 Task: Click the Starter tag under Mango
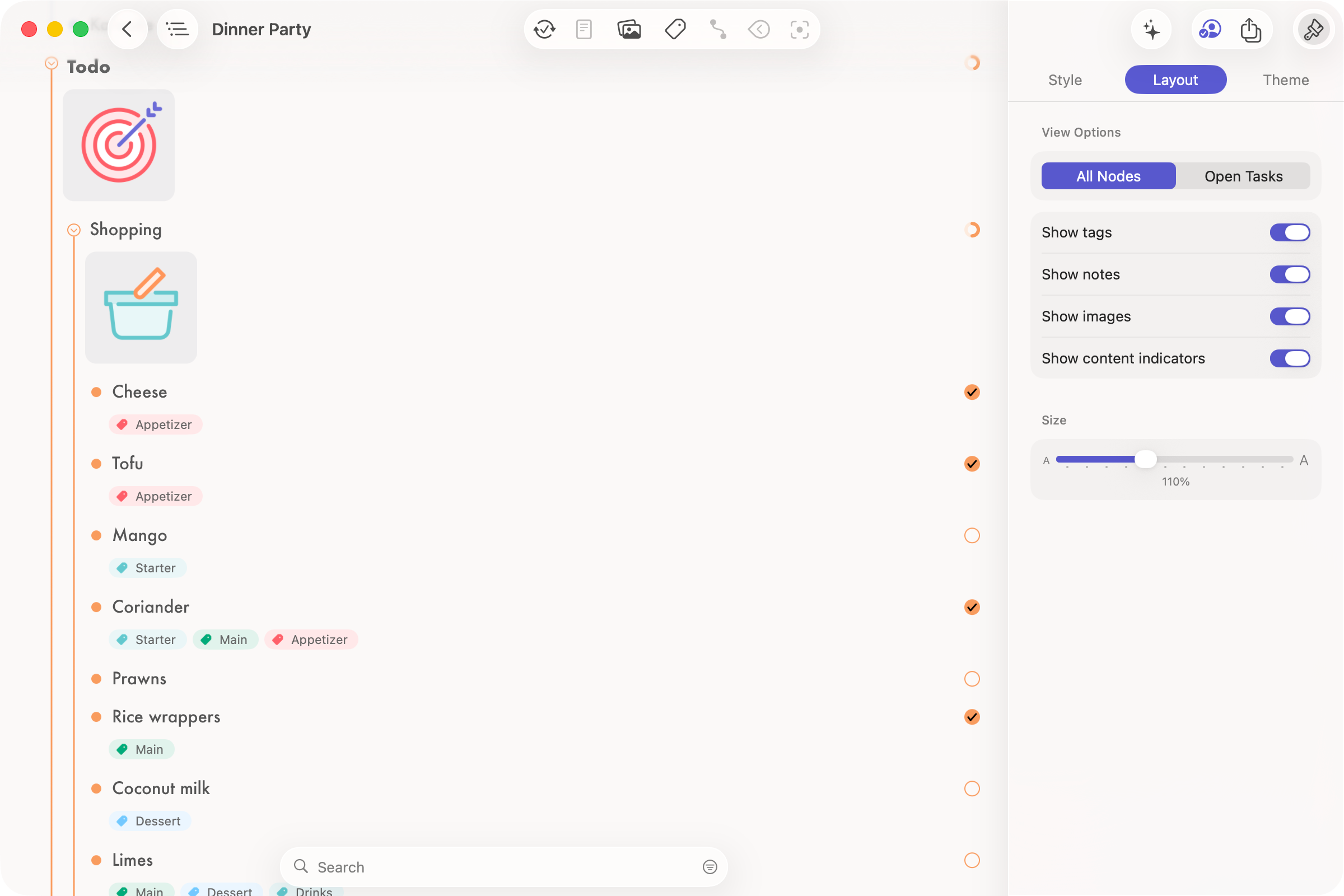click(x=147, y=568)
